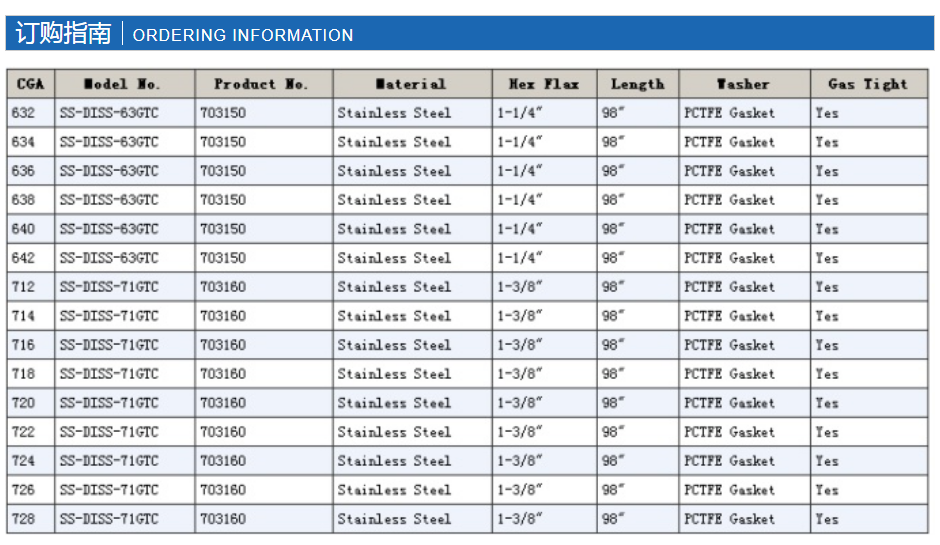Screen dimensions: 940x545
Task: Click the 1-3/8" cell in row 716
Action: 544,345
